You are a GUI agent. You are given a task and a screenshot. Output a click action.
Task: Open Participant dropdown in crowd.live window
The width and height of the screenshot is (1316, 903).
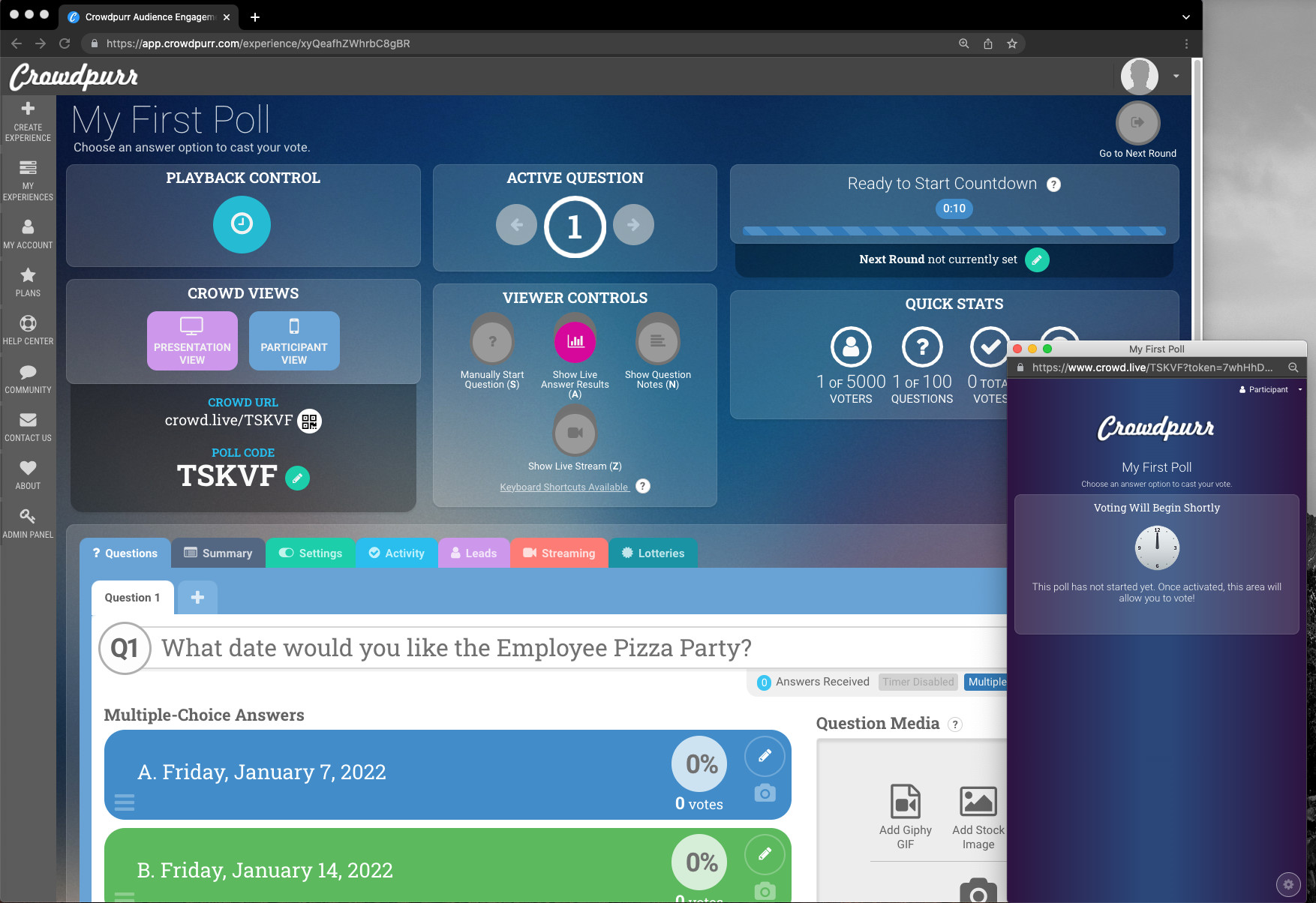click(1271, 389)
